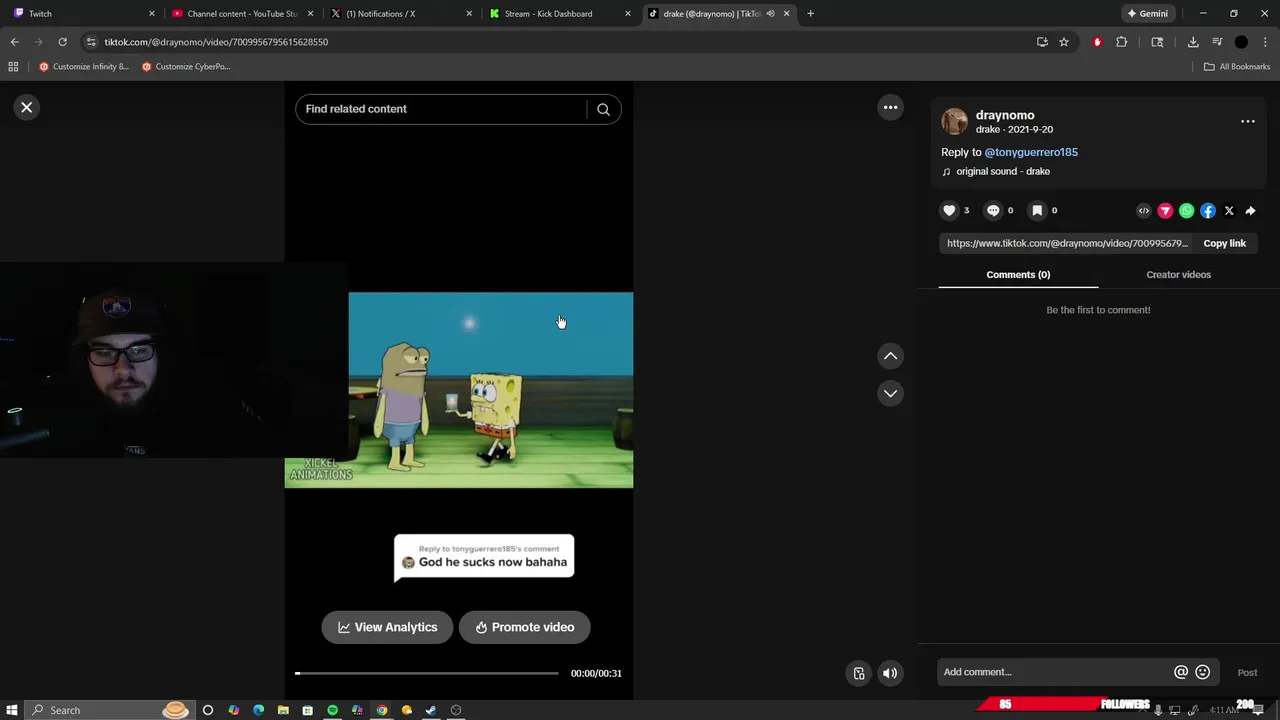Open the apps grid icon in bookmarks bar
This screenshot has height=720, width=1280.
pos(13,67)
